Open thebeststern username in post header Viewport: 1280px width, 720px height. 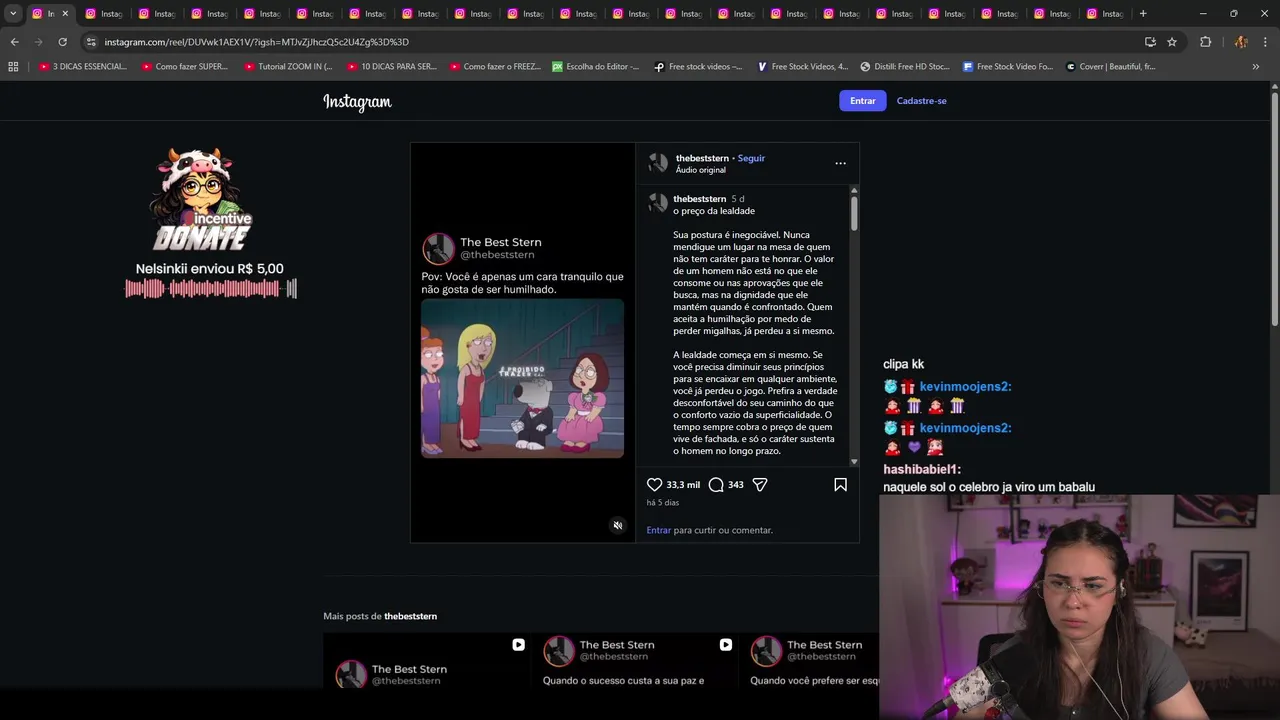[x=702, y=158]
